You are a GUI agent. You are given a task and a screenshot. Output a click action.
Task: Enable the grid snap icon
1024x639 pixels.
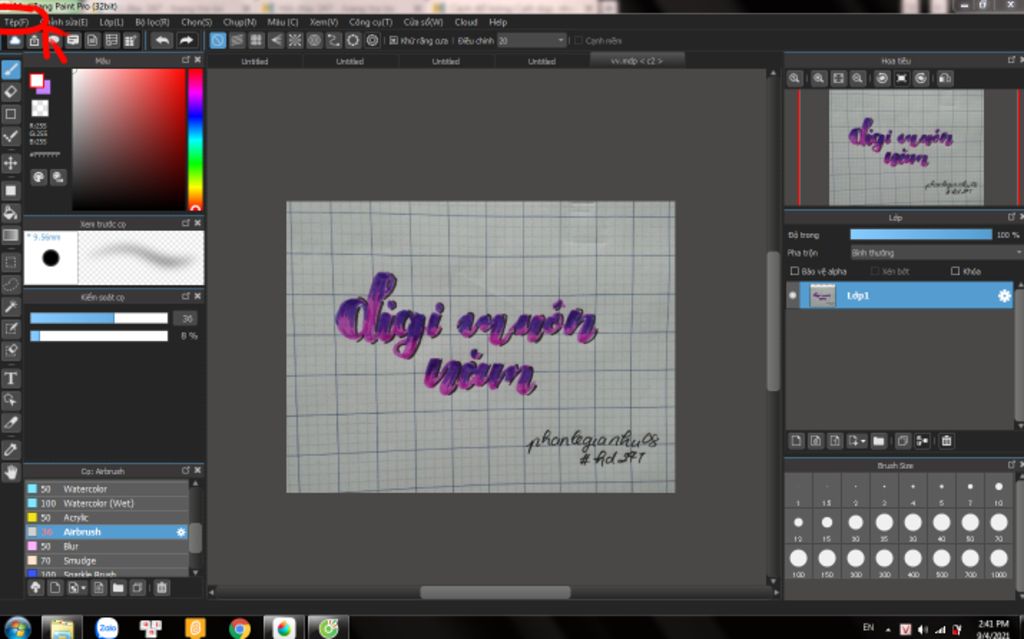(x=256, y=41)
